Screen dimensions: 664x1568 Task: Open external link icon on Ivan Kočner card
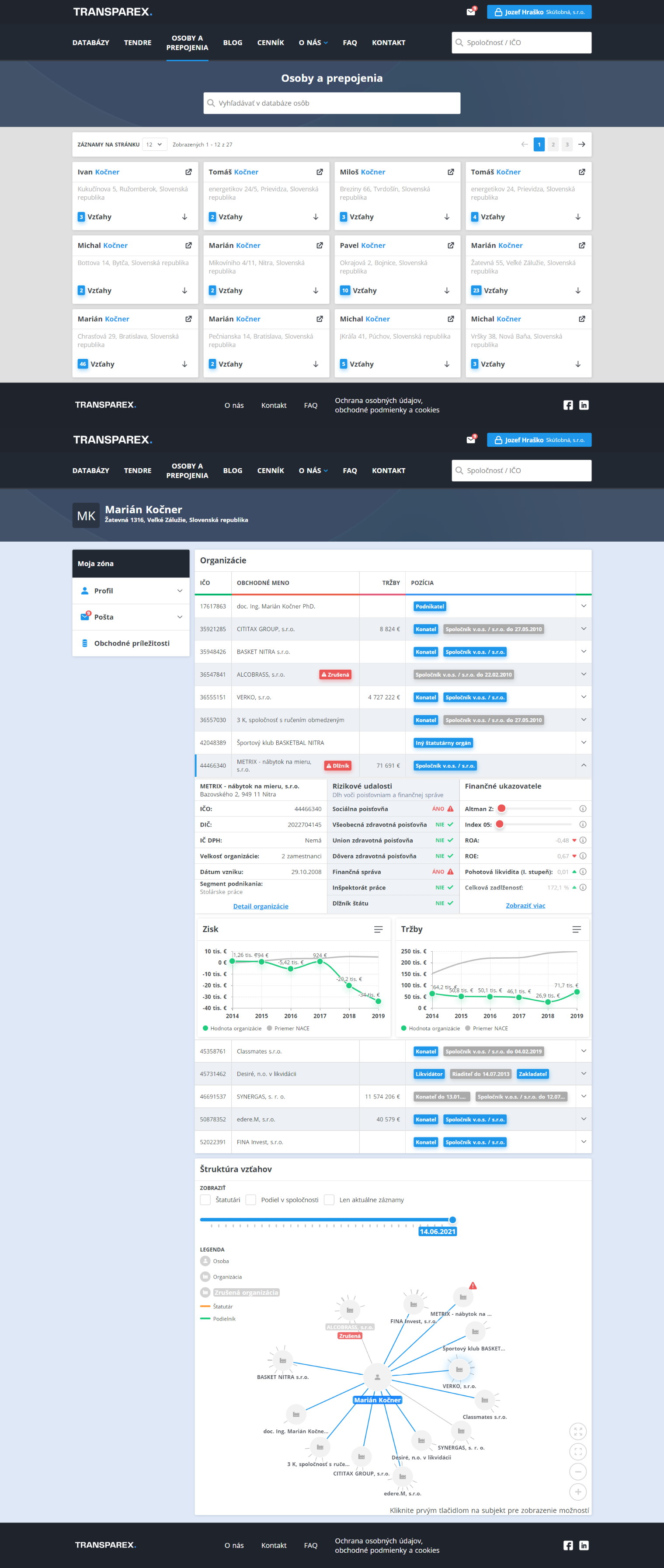click(x=189, y=172)
